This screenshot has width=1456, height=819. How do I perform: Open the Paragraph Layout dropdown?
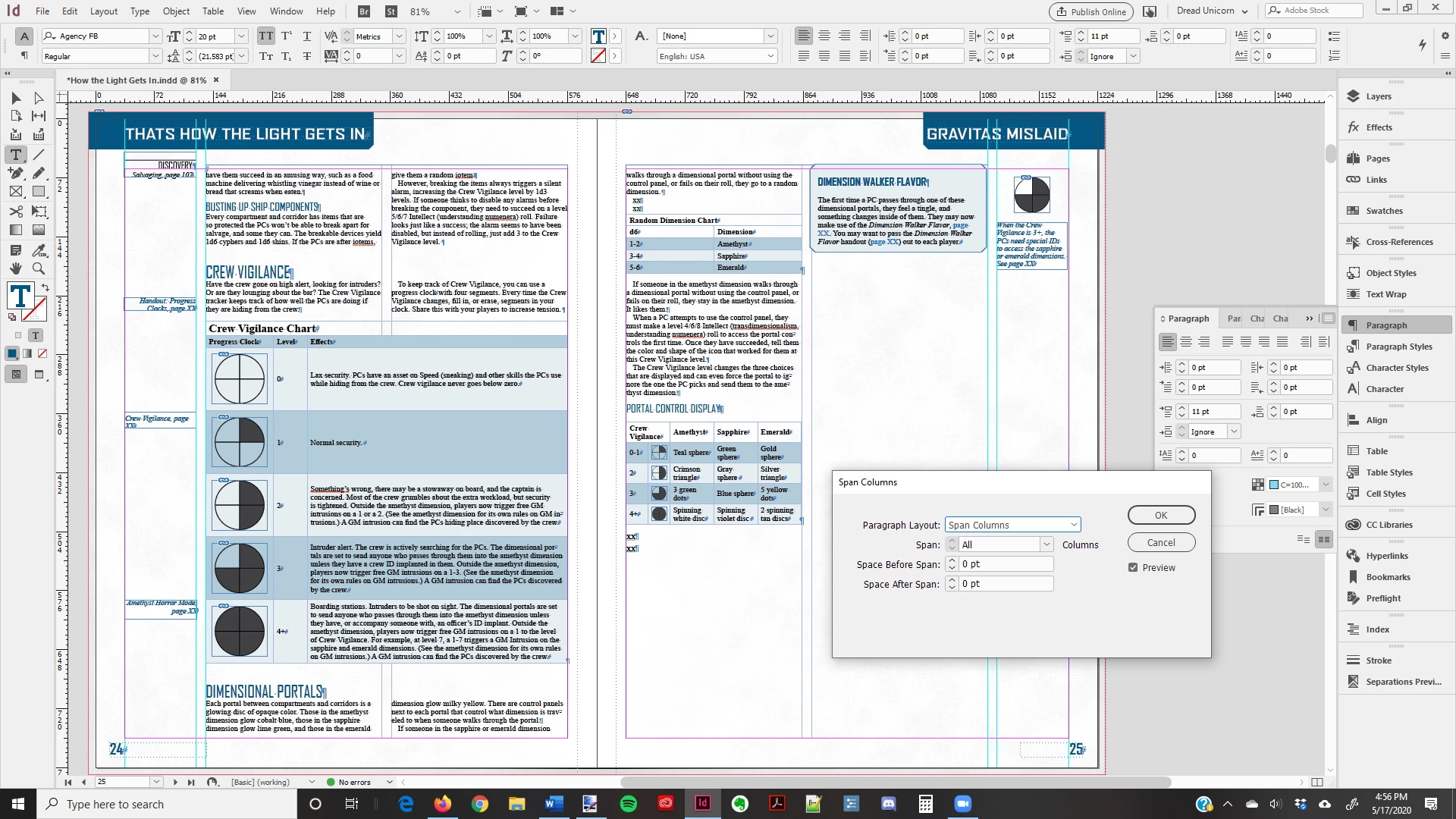pyautogui.click(x=1012, y=525)
